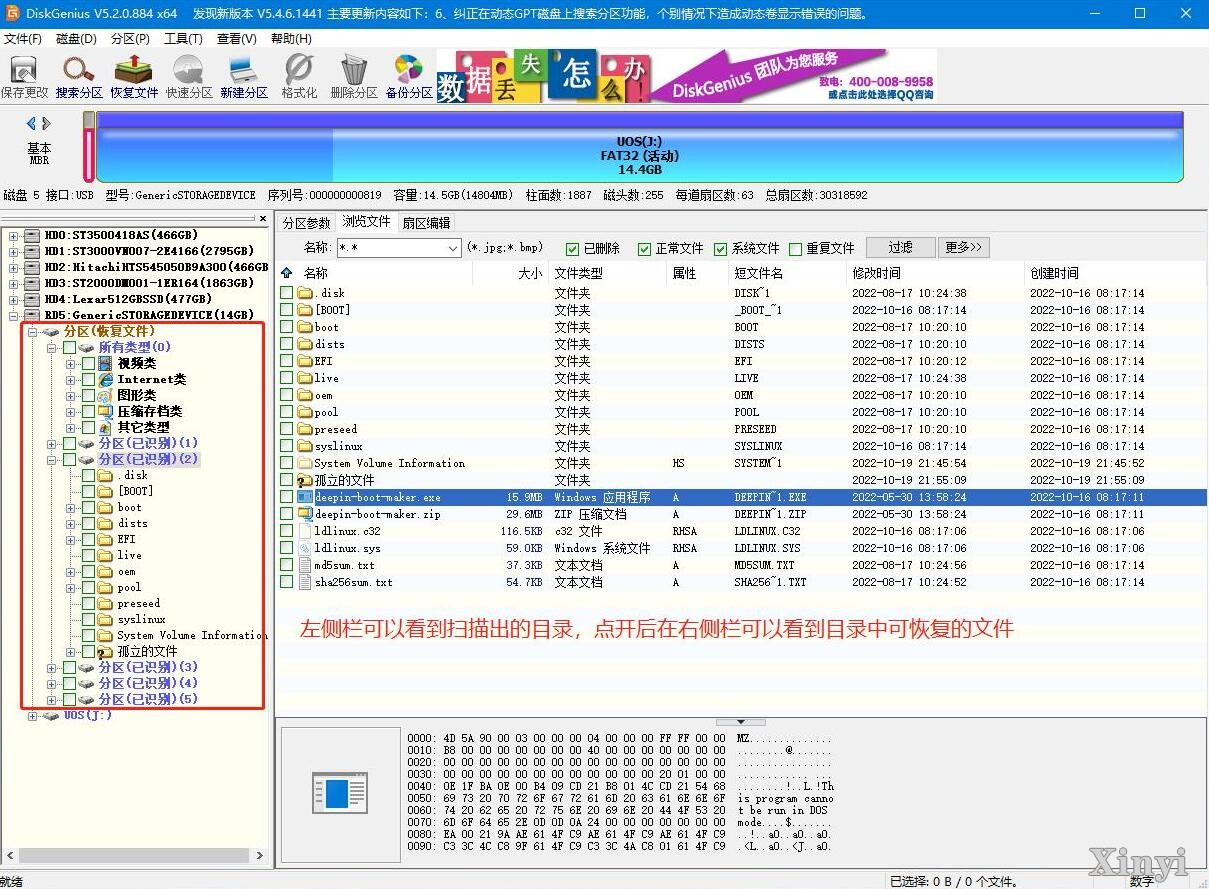Sort by 修改时间 column header
The image size is (1209, 889).
point(876,273)
